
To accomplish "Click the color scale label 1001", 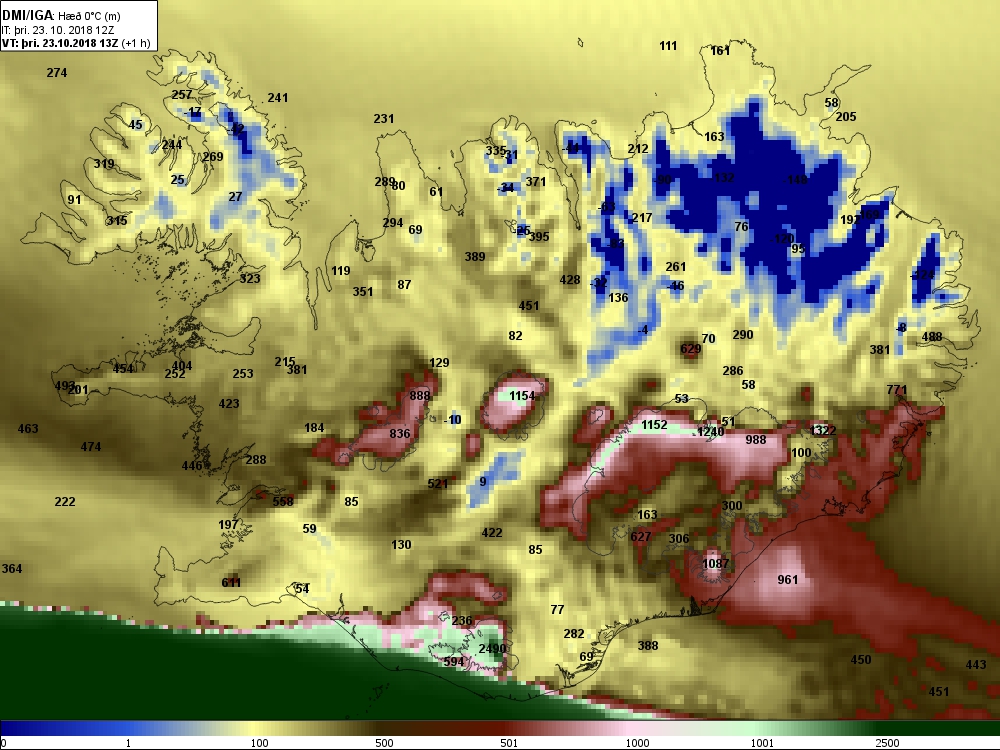I will point(762,743).
